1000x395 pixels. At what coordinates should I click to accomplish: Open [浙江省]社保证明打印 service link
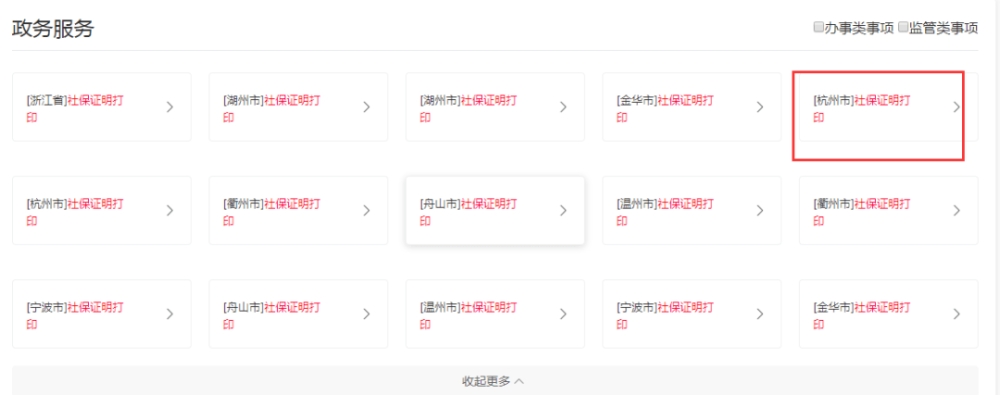(101, 107)
